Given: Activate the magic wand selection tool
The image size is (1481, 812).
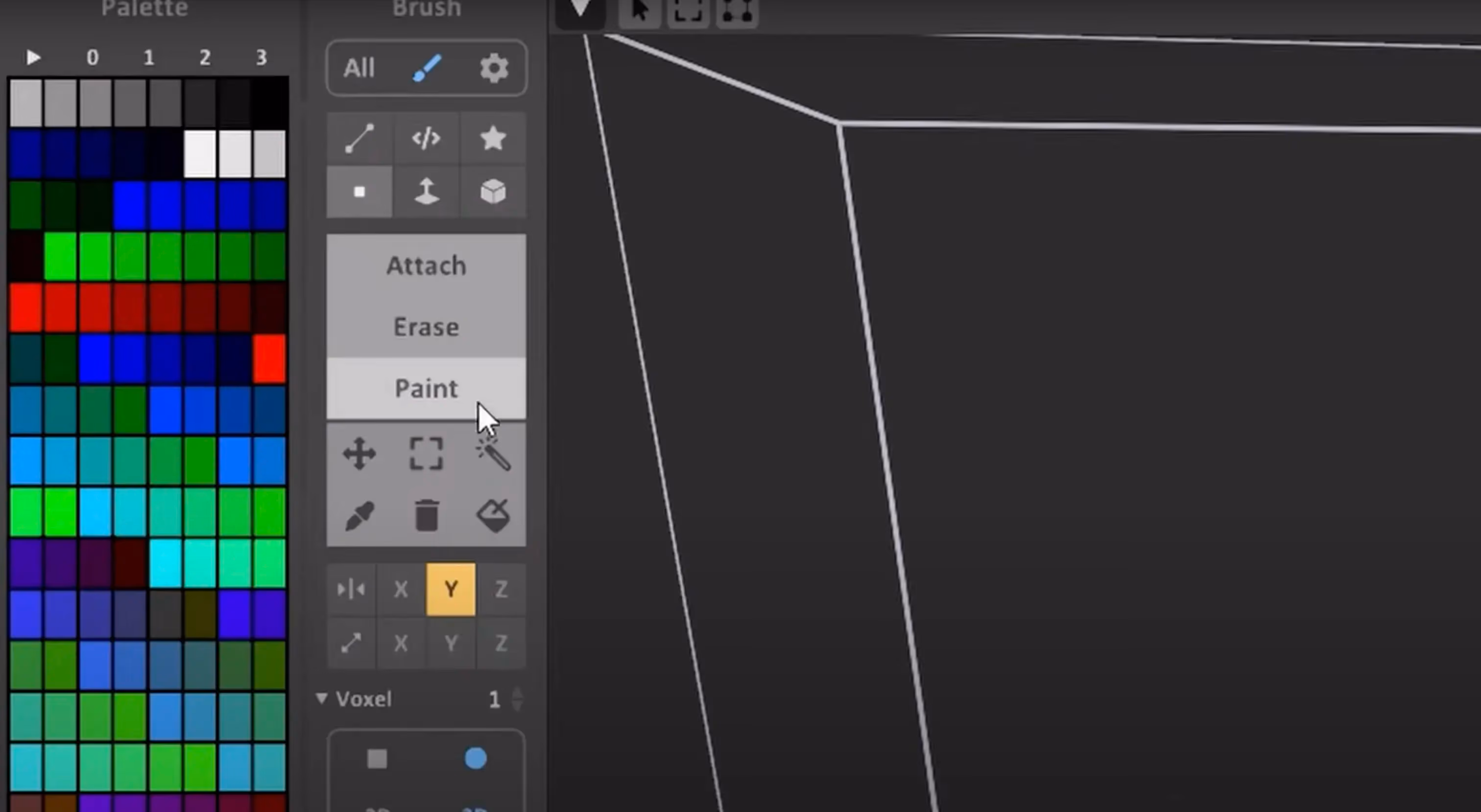Looking at the screenshot, I should coord(493,454).
